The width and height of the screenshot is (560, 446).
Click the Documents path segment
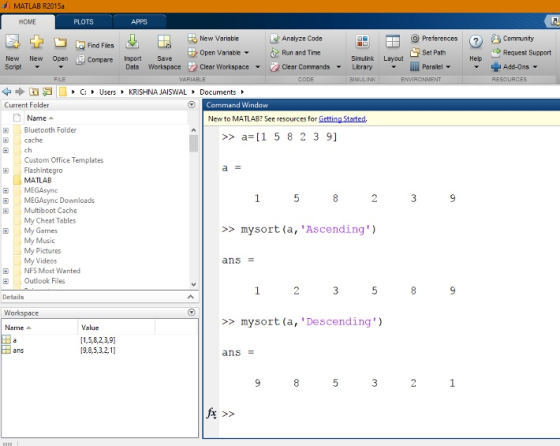(218, 92)
